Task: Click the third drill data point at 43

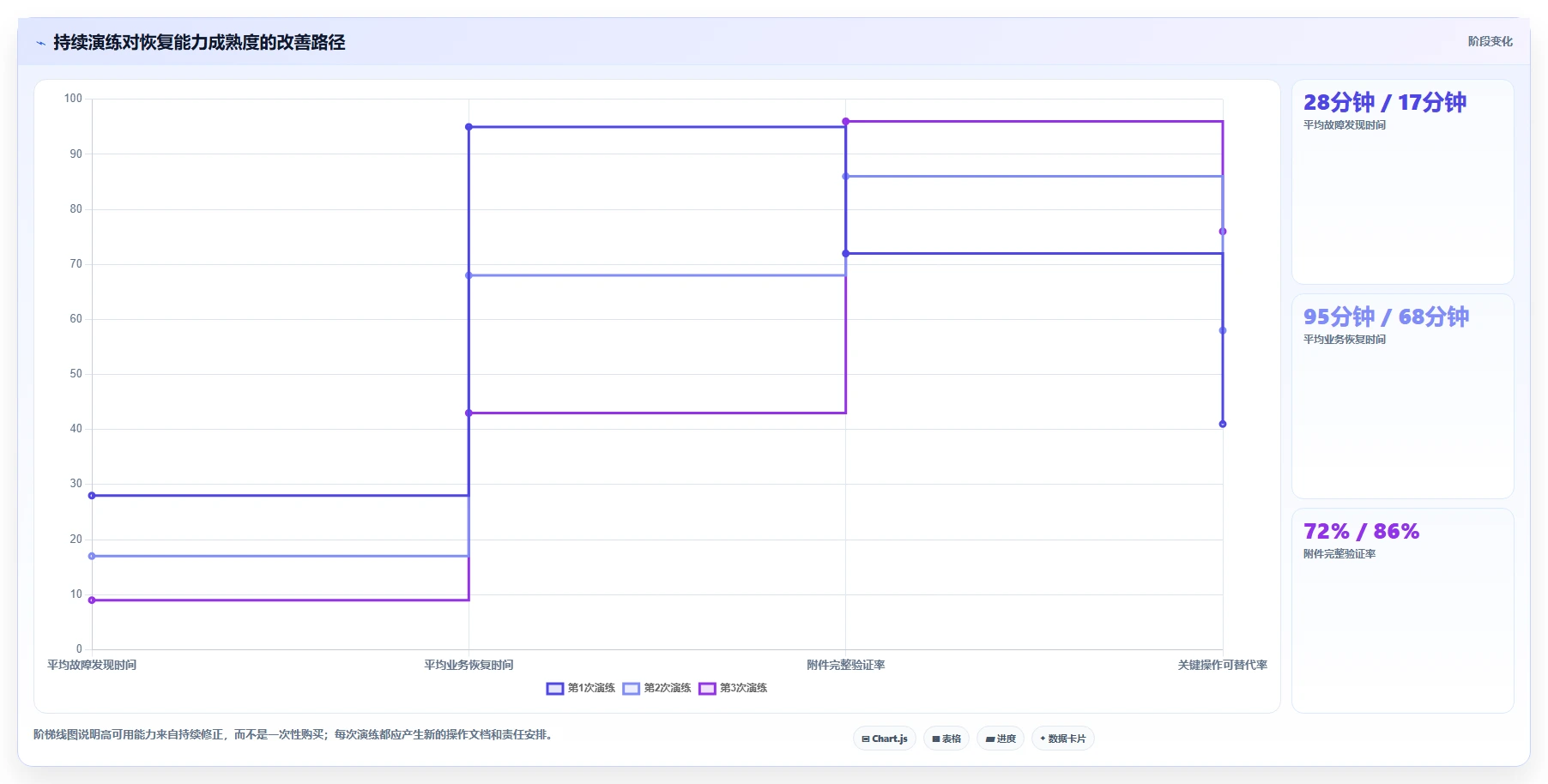Action: (x=469, y=413)
